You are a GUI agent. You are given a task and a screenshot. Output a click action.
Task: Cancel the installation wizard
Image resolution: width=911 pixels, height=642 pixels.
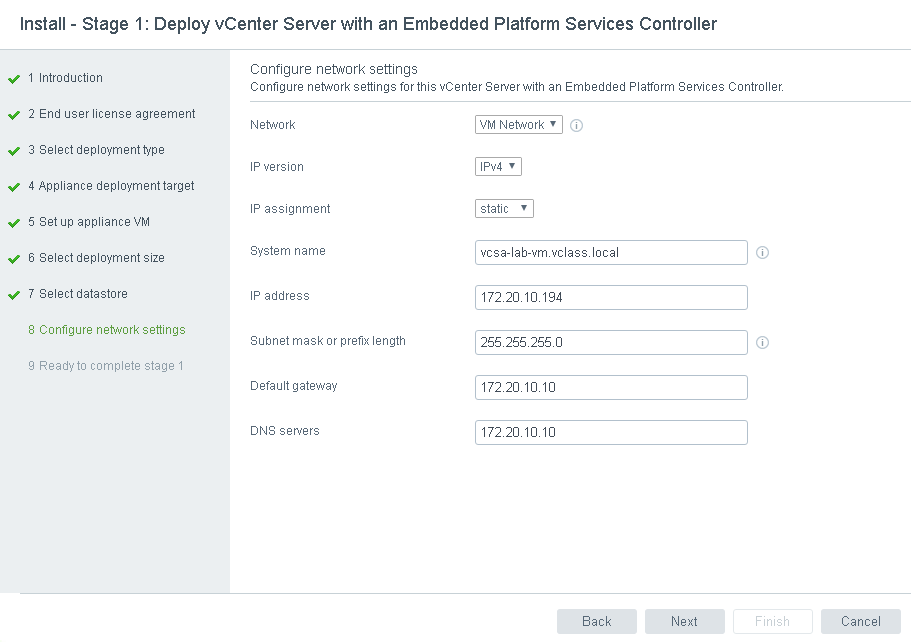(860, 621)
